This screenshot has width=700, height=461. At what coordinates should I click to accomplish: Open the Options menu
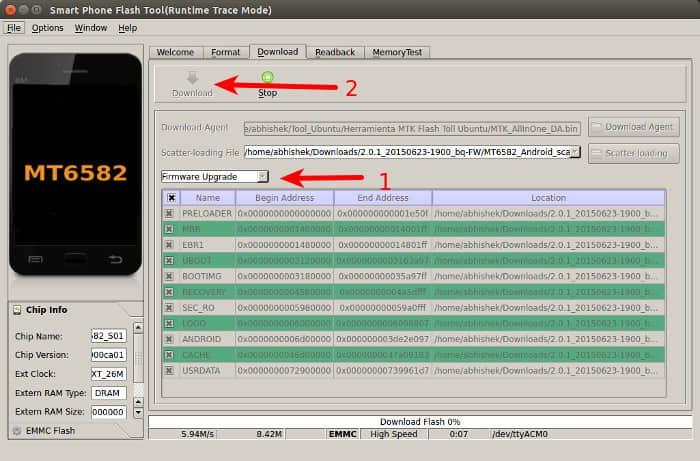point(47,28)
